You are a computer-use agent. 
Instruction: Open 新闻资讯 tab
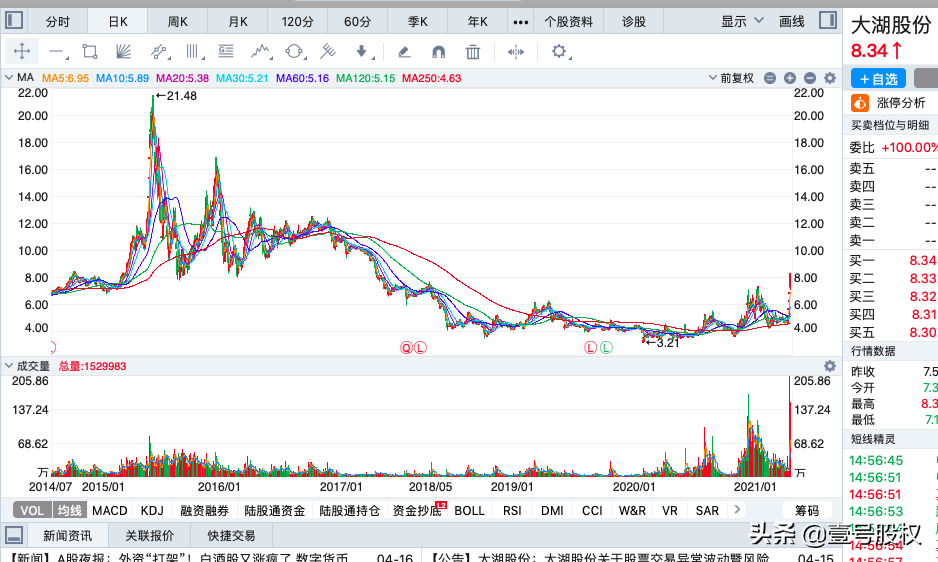coord(68,535)
